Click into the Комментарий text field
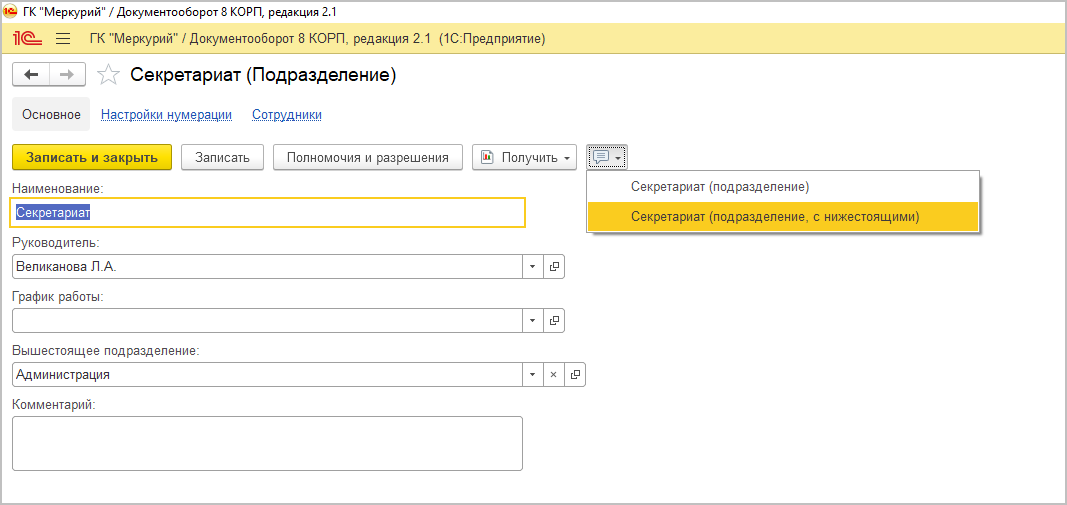The width and height of the screenshot is (1067, 505). (x=267, y=443)
